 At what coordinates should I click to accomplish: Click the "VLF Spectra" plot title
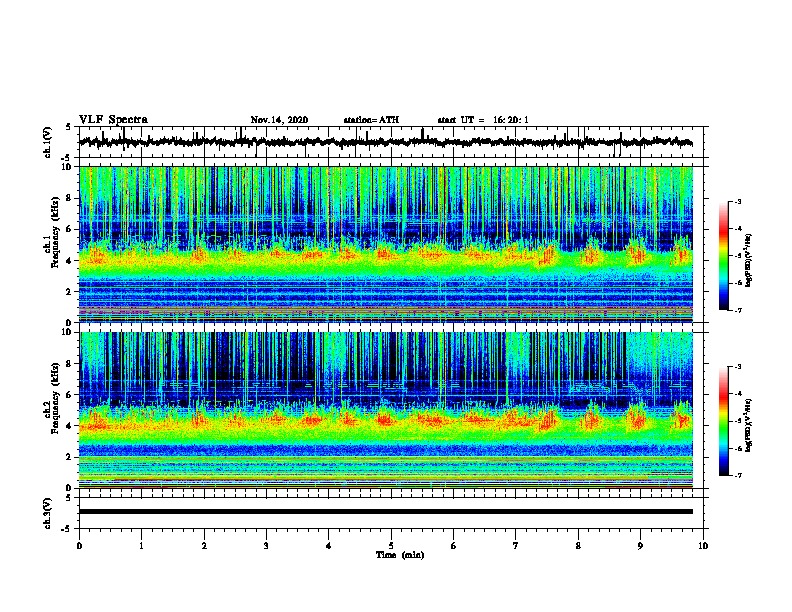113,120
